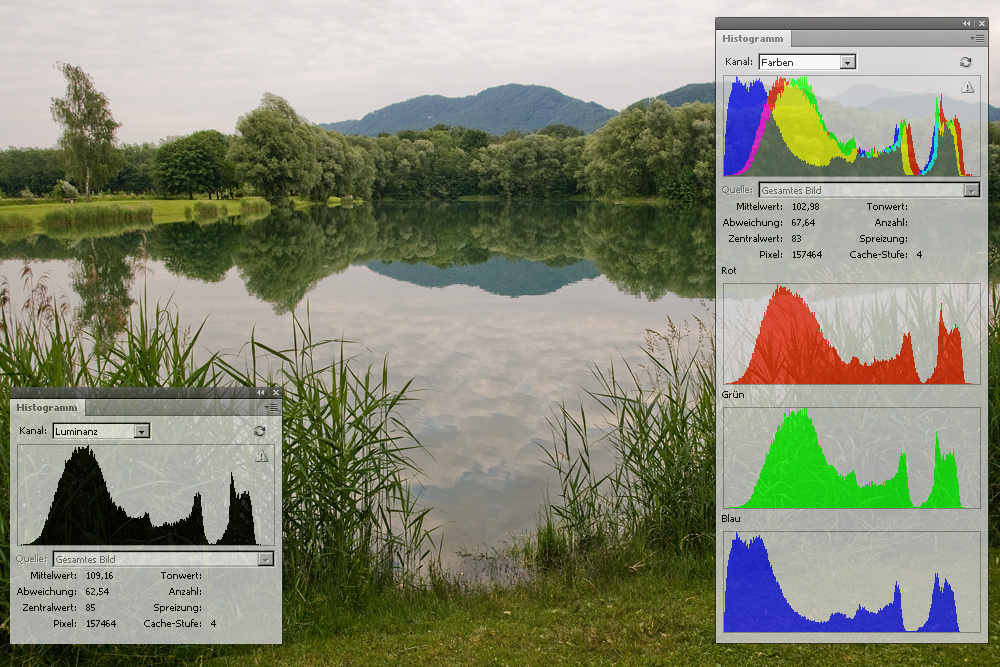Screen dimensions: 1000x667
Task: Open the Kanal dropdown showing Farben
Action: [807, 62]
